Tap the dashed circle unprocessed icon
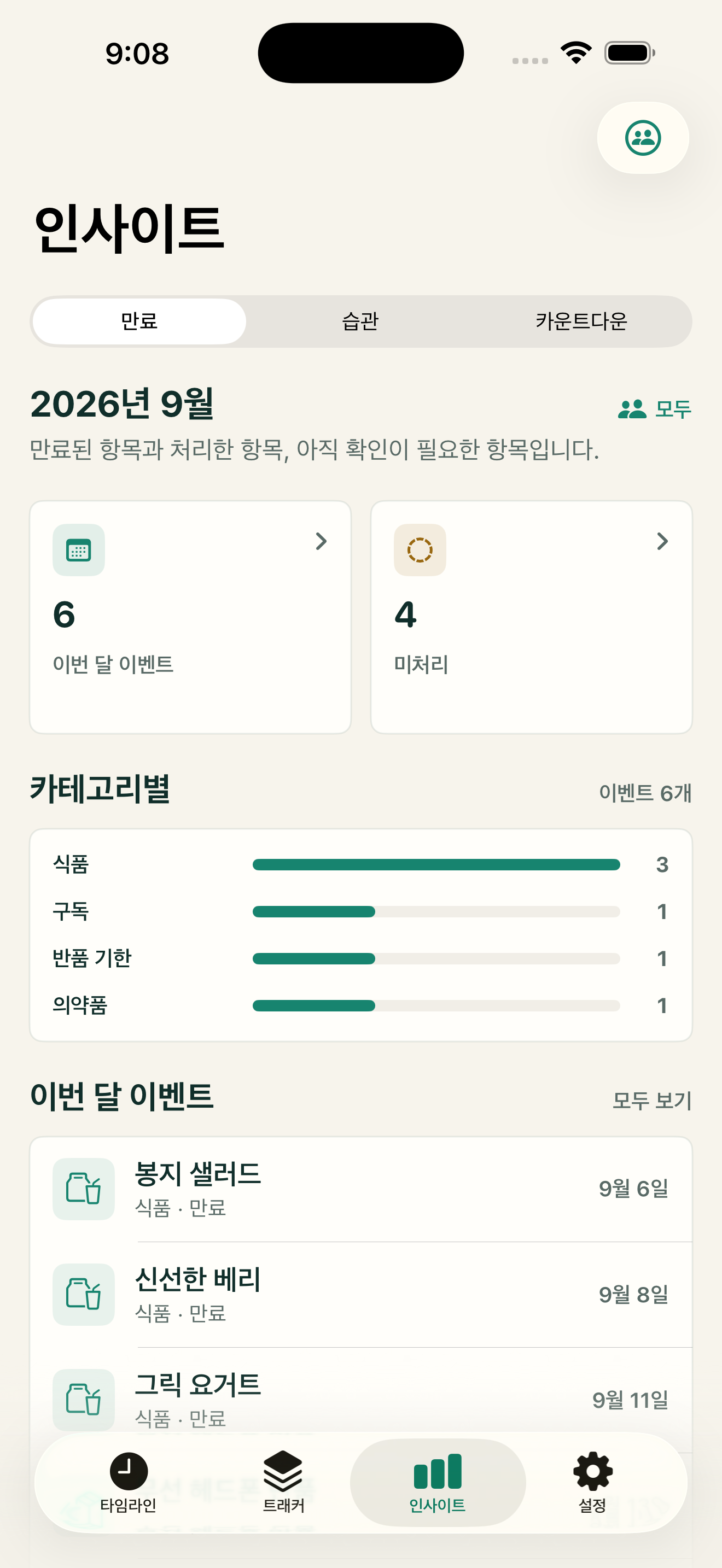Screen dimensions: 722x1568 (x=420, y=549)
